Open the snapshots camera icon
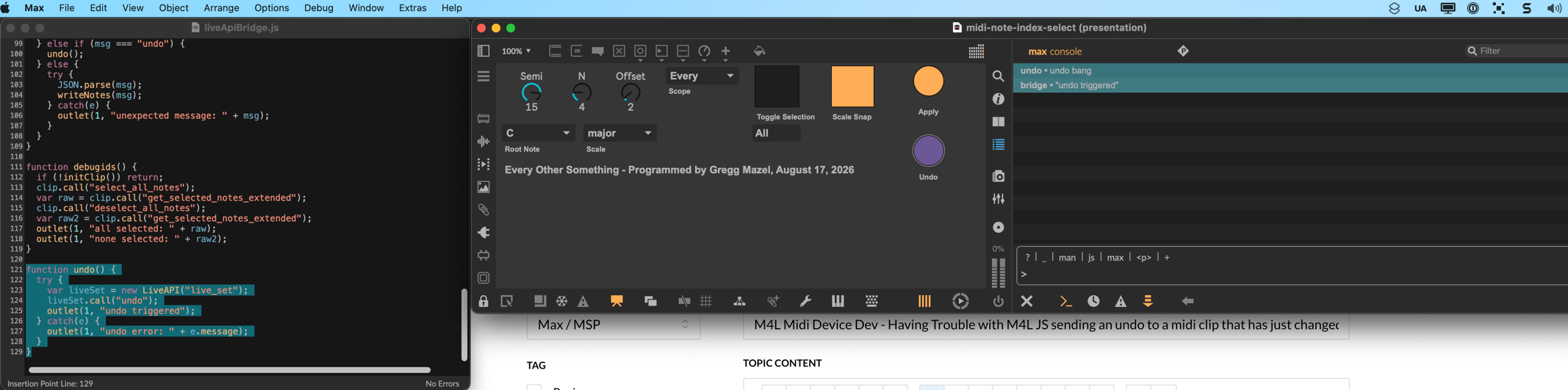The image size is (1568, 390). click(x=998, y=176)
